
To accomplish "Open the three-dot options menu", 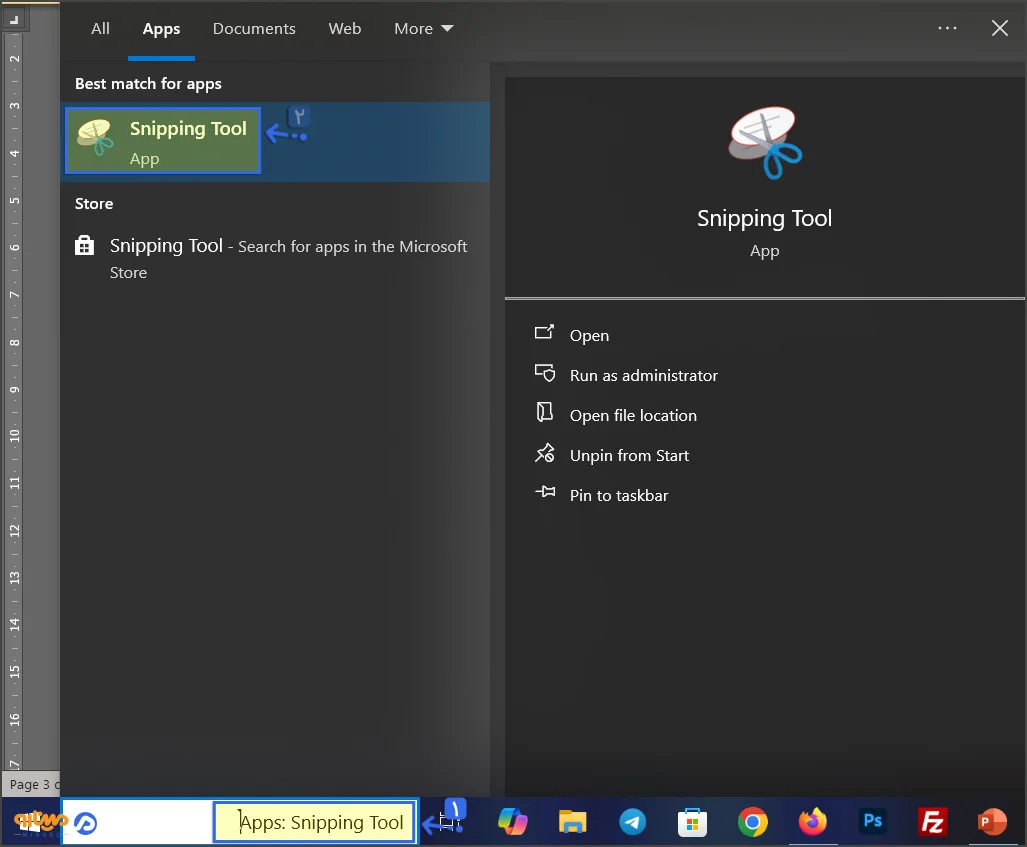I will (947, 28).
